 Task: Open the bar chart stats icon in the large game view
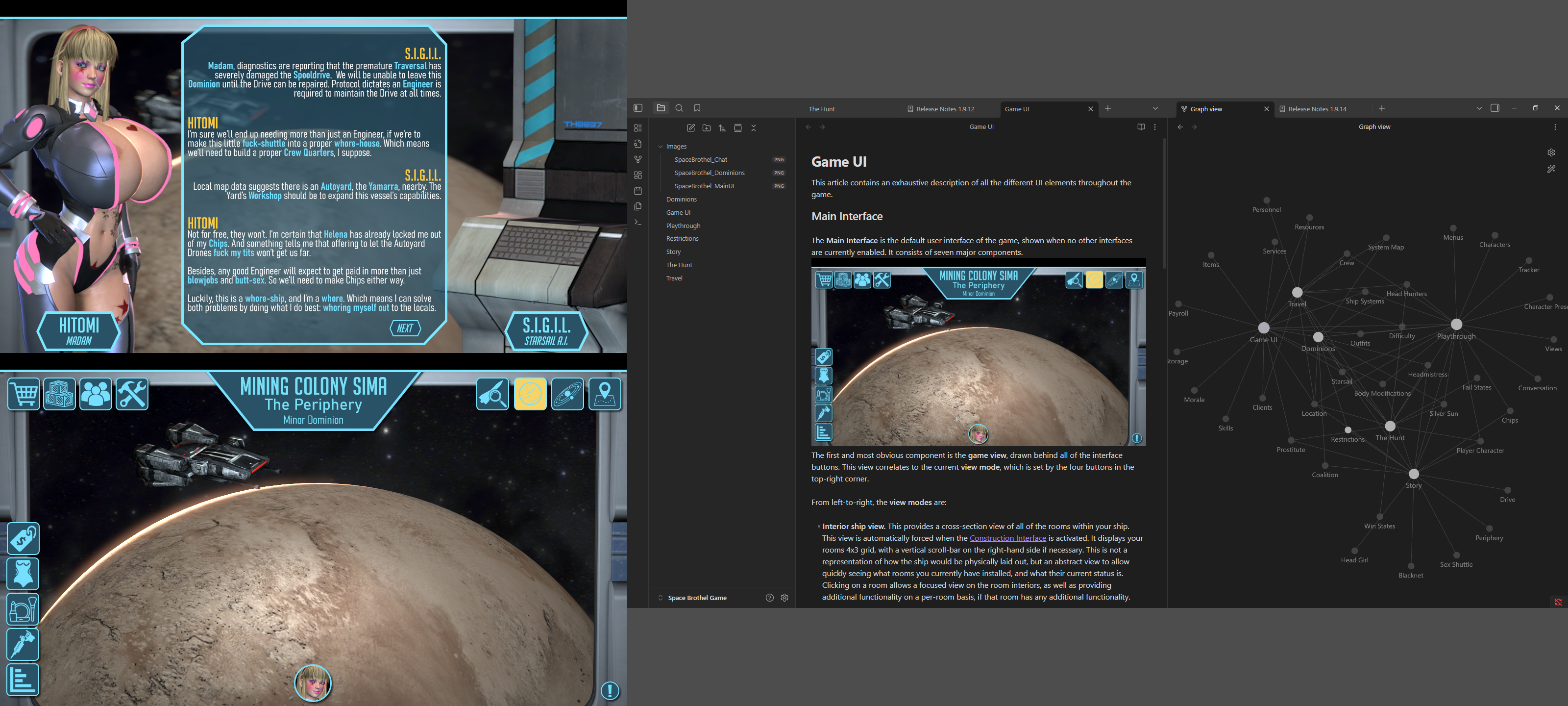click(x=23, y=680)
